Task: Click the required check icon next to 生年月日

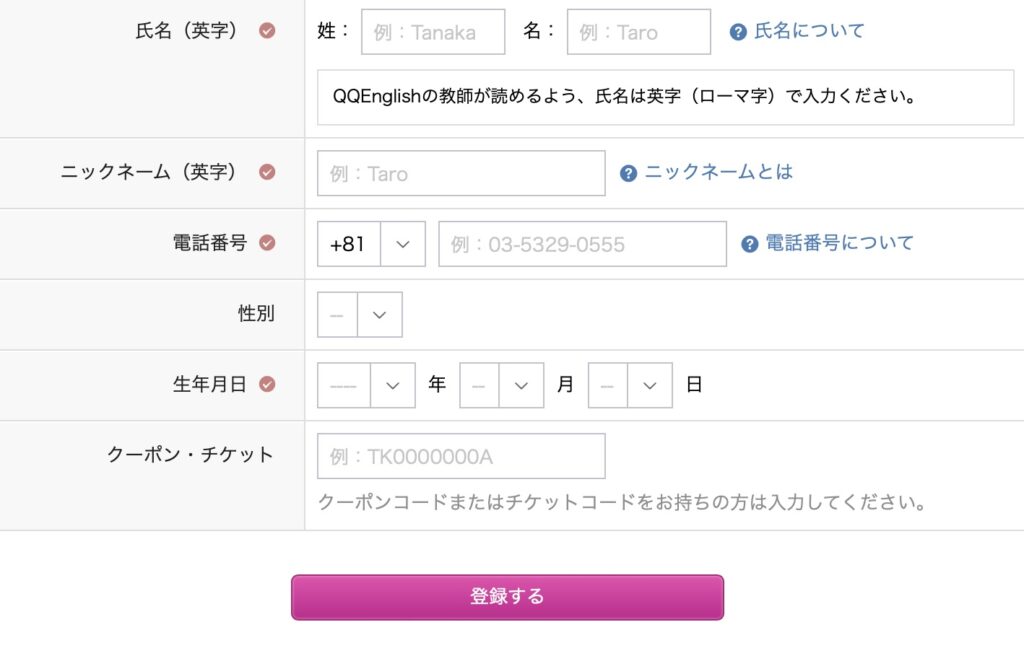Action: [x=267, y=384]
